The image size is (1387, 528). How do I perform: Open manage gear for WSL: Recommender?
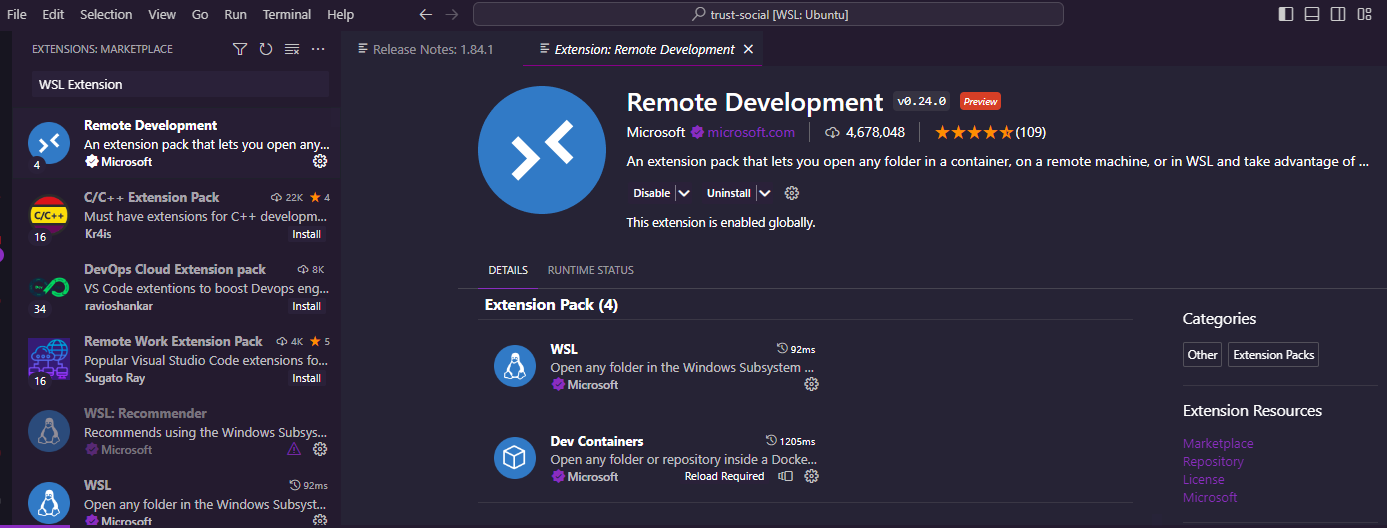click(320, 450)
